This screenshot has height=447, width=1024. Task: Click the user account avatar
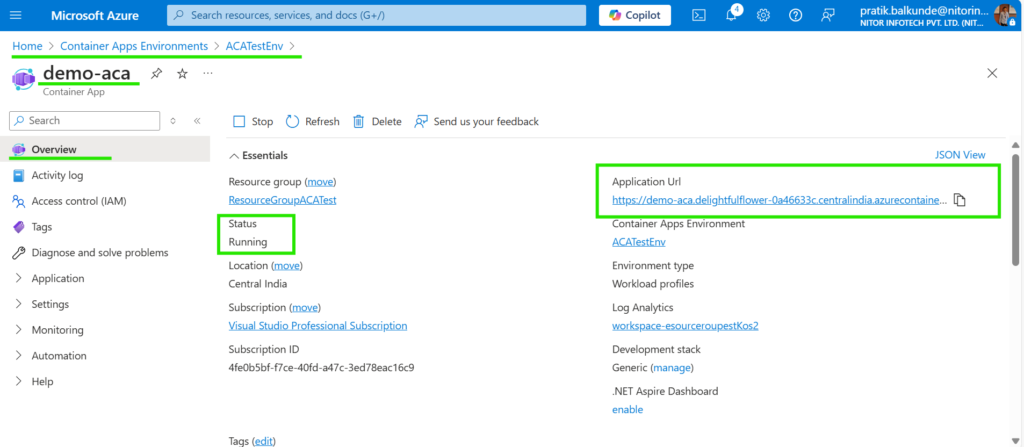tap(1004, 15)
